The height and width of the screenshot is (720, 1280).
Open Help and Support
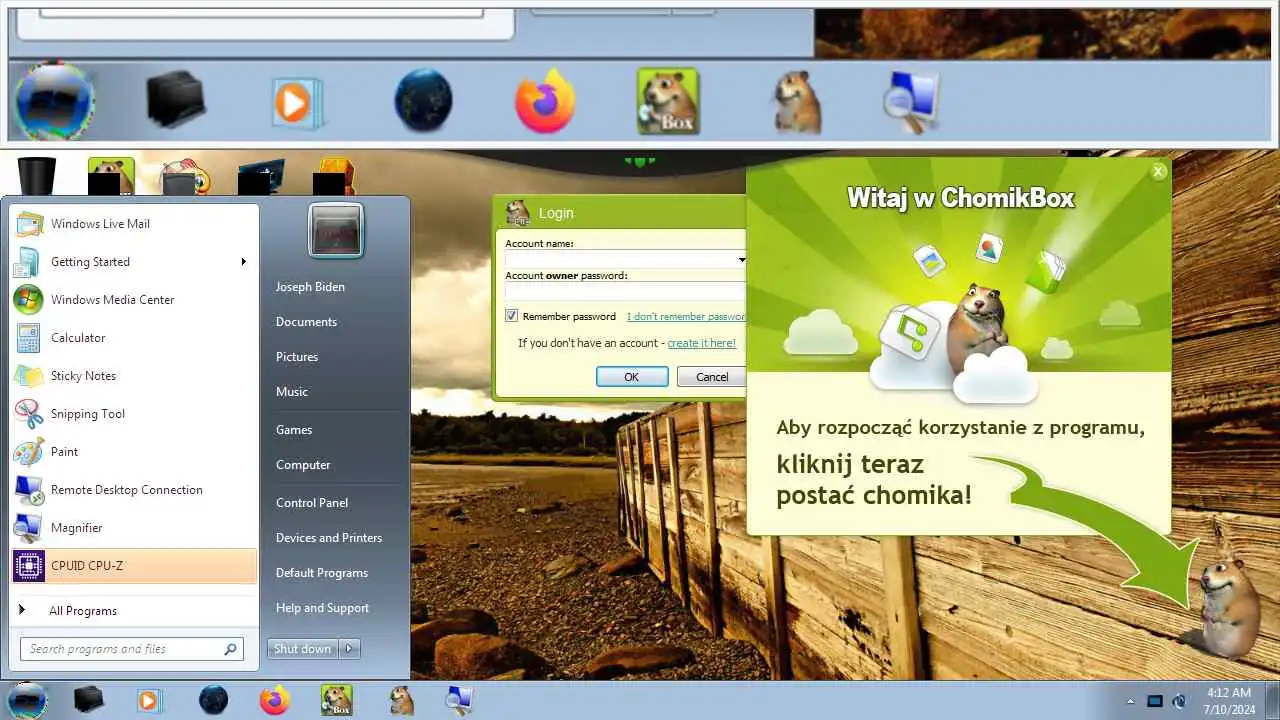tap(322, 608)
